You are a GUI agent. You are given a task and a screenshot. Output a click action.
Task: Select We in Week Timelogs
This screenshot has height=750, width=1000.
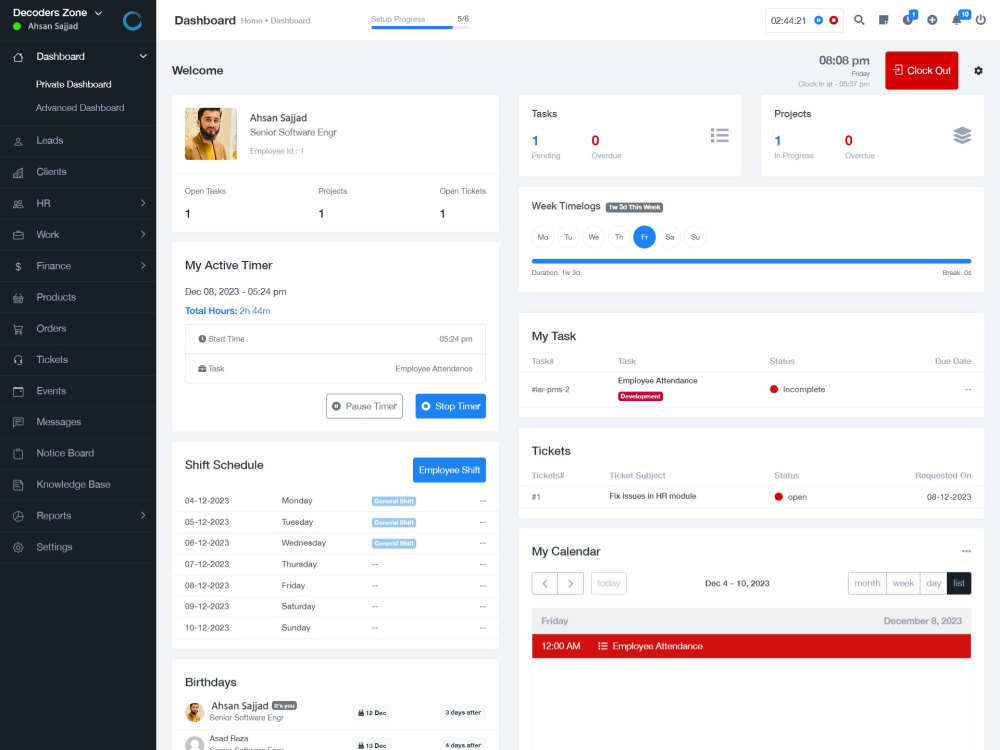pos(594,237)
